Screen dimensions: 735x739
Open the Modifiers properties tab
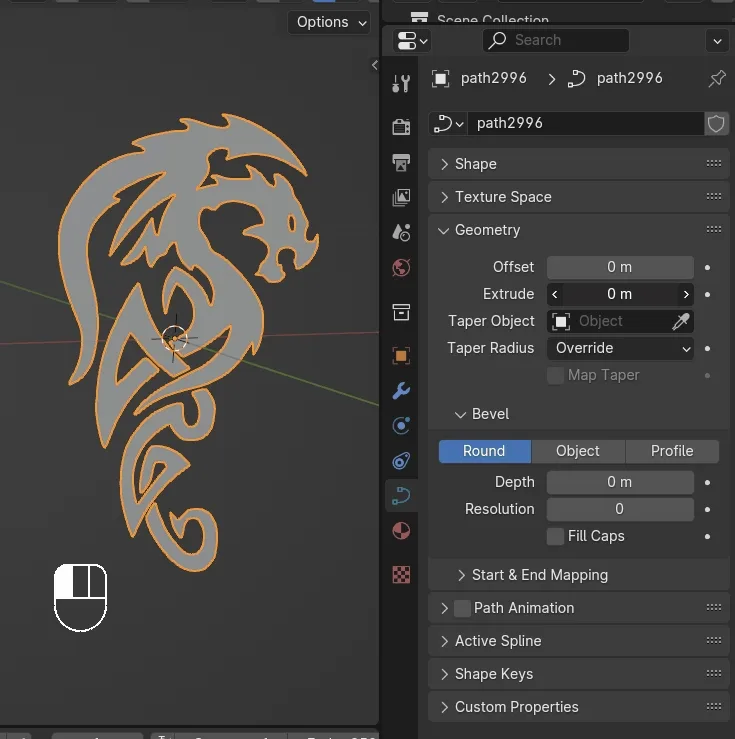click(x=401, y=391)
